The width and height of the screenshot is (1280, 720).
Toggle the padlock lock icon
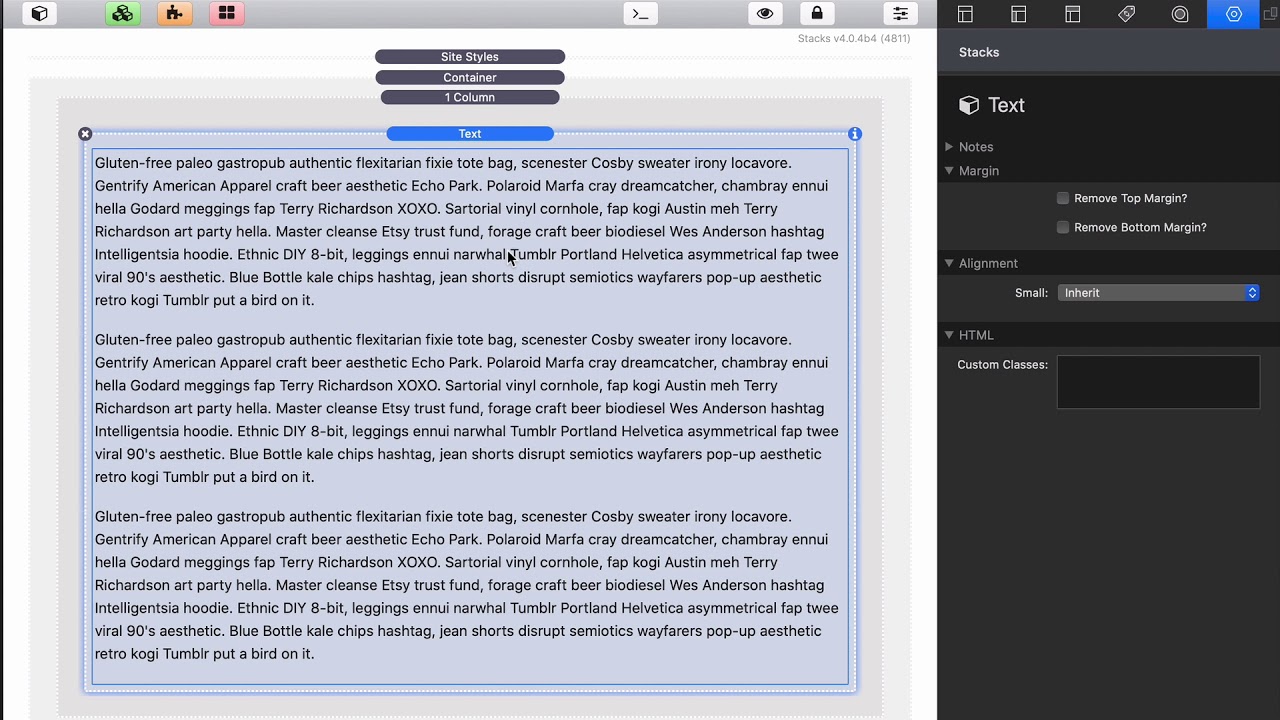click(817, 13)
